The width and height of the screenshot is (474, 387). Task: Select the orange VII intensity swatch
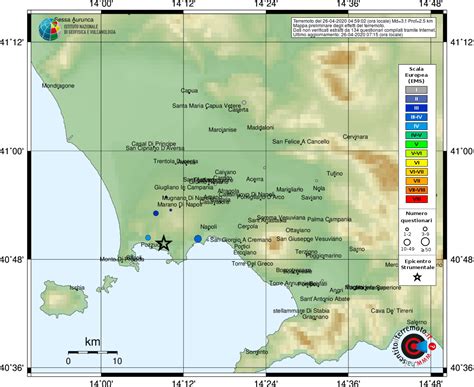click(416, 181)
